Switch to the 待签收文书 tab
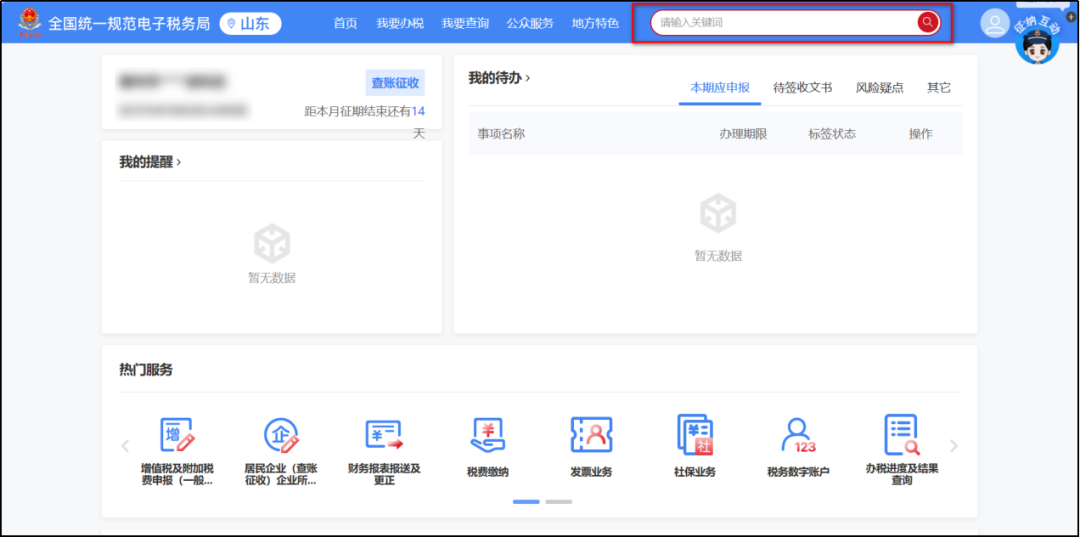1080x537 pixels. click(x=802, y=87)
